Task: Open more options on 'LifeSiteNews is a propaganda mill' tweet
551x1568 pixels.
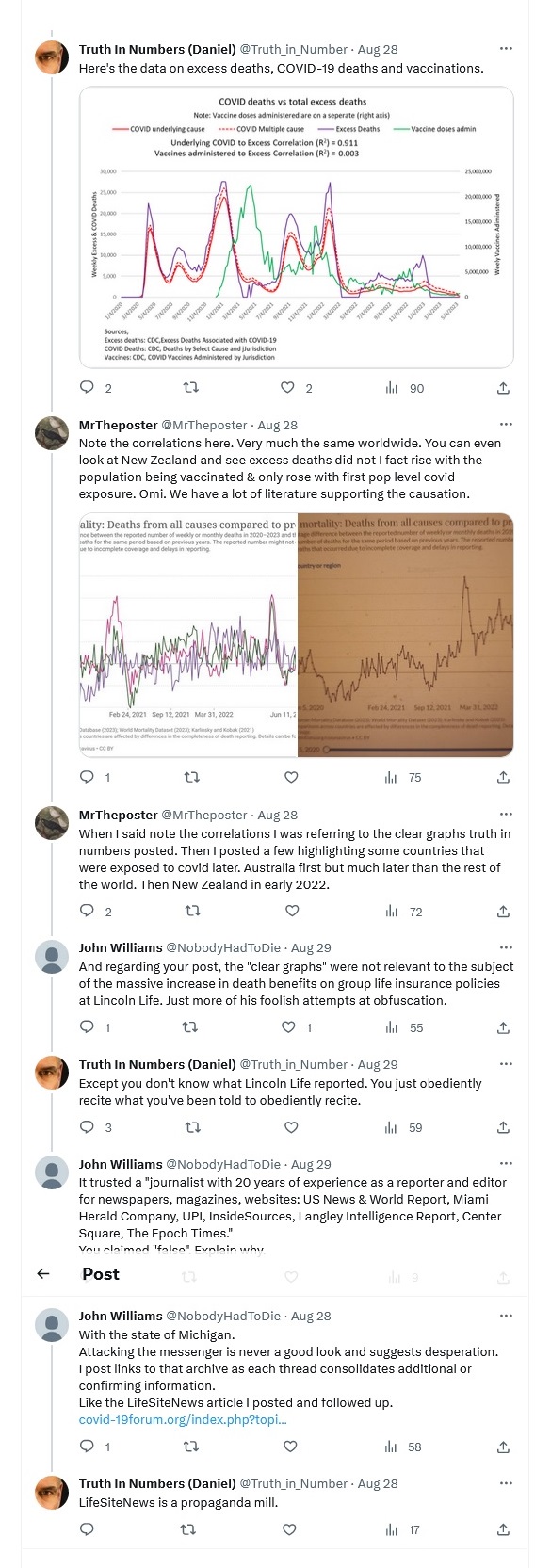Action: [x=506, y=1482]
